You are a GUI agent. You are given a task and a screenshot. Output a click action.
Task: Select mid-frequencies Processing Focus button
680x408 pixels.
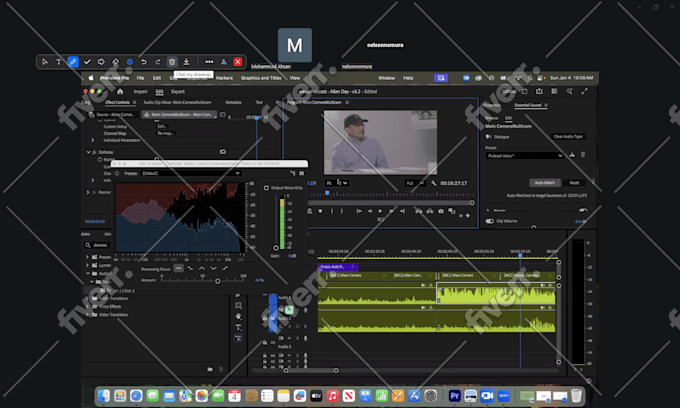pos(202,268)
